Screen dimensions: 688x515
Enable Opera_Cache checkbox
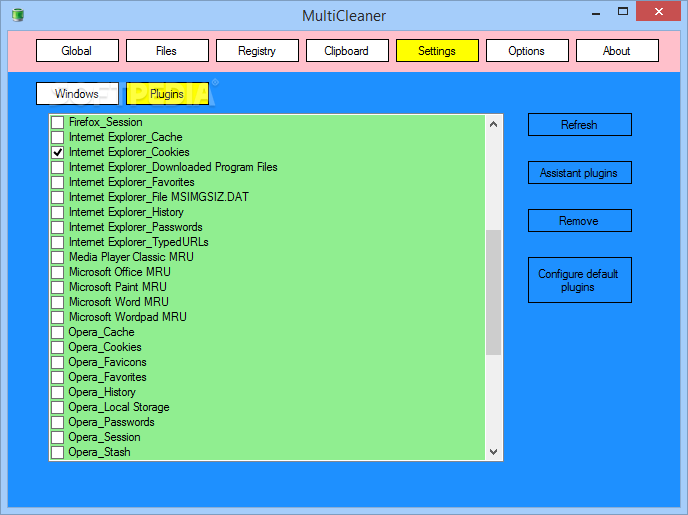(57, 332)
